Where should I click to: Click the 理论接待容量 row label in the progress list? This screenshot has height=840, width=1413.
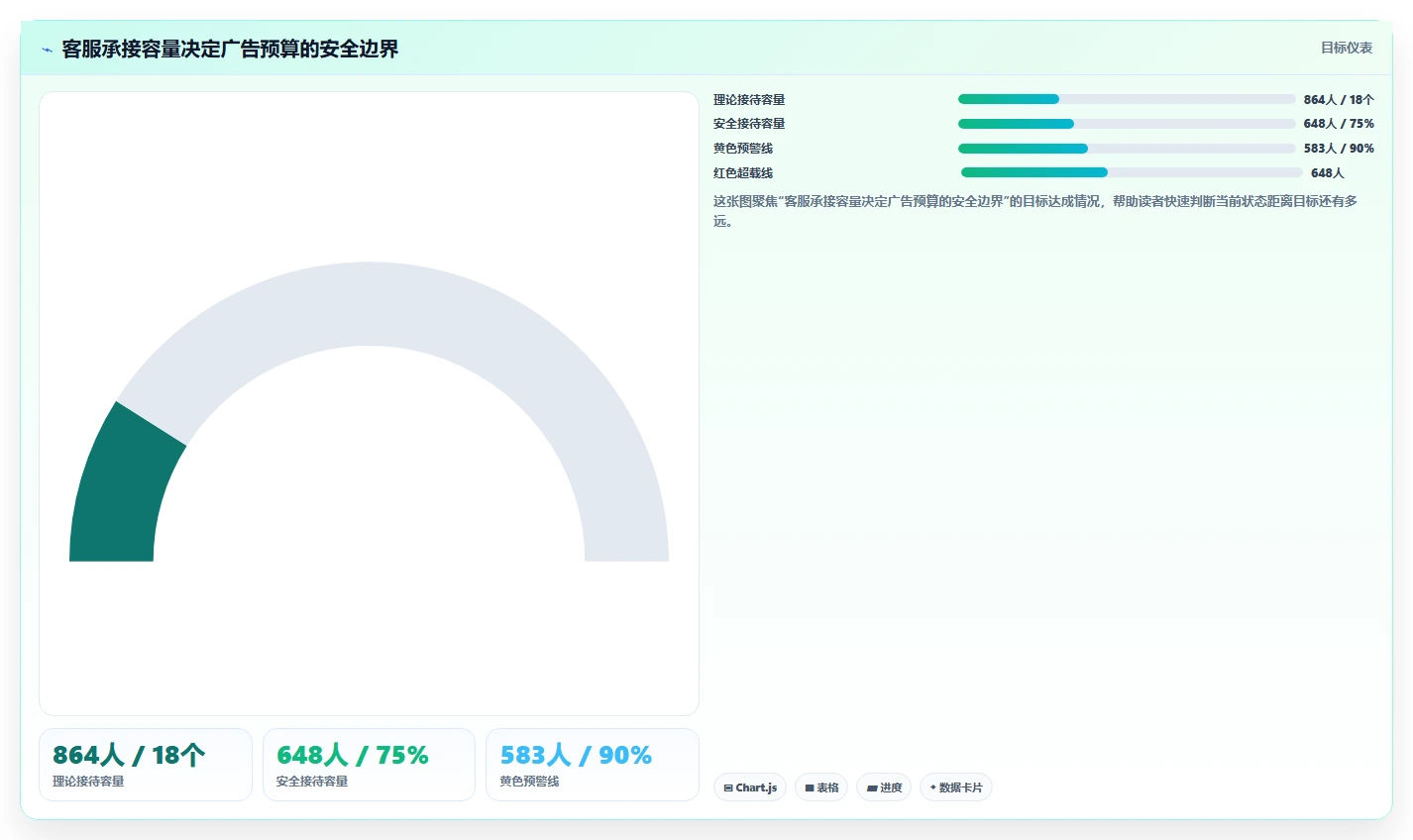[749, 99]
